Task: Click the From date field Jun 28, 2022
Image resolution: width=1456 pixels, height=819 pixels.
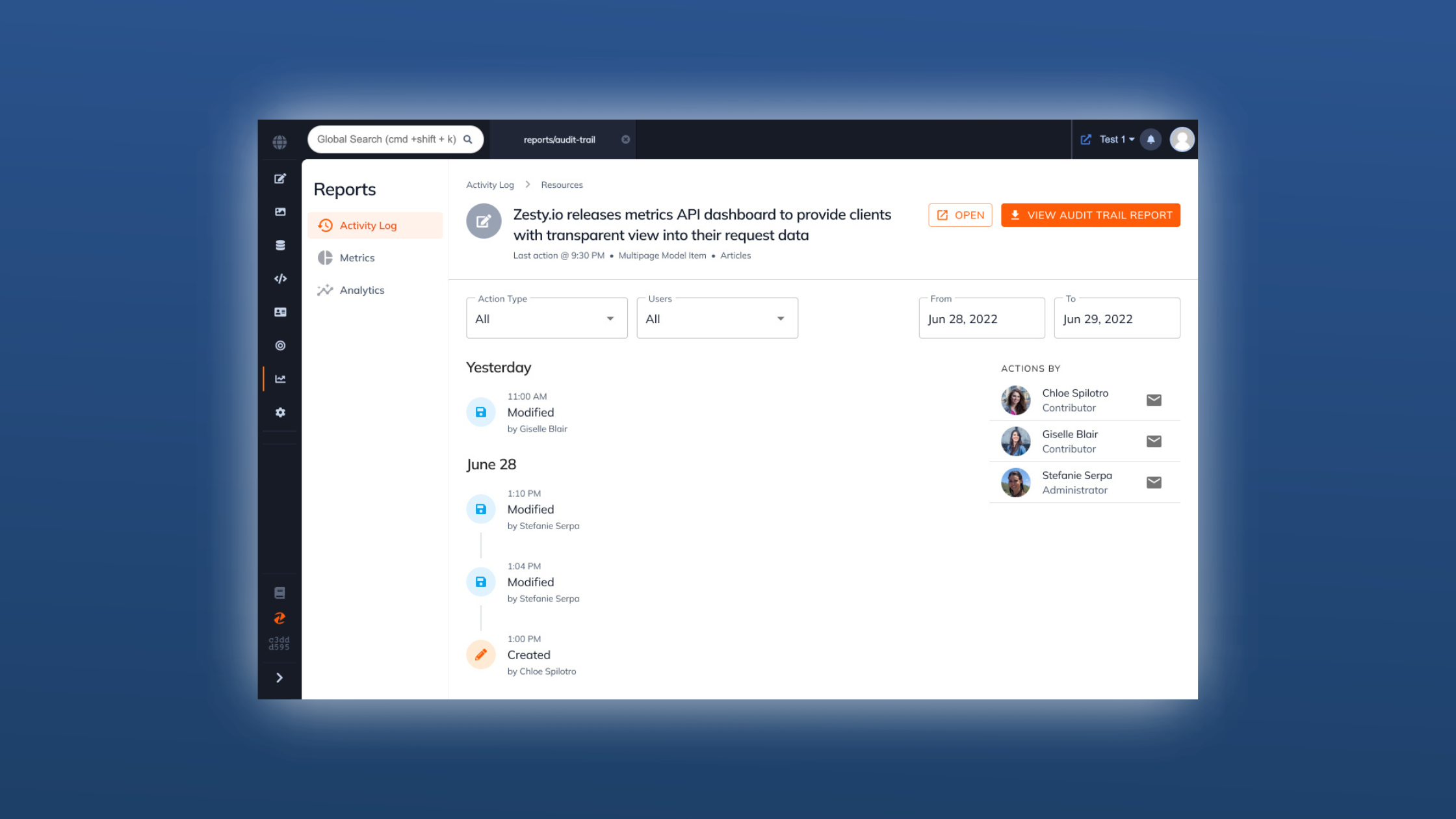Action: click(981, 318)
